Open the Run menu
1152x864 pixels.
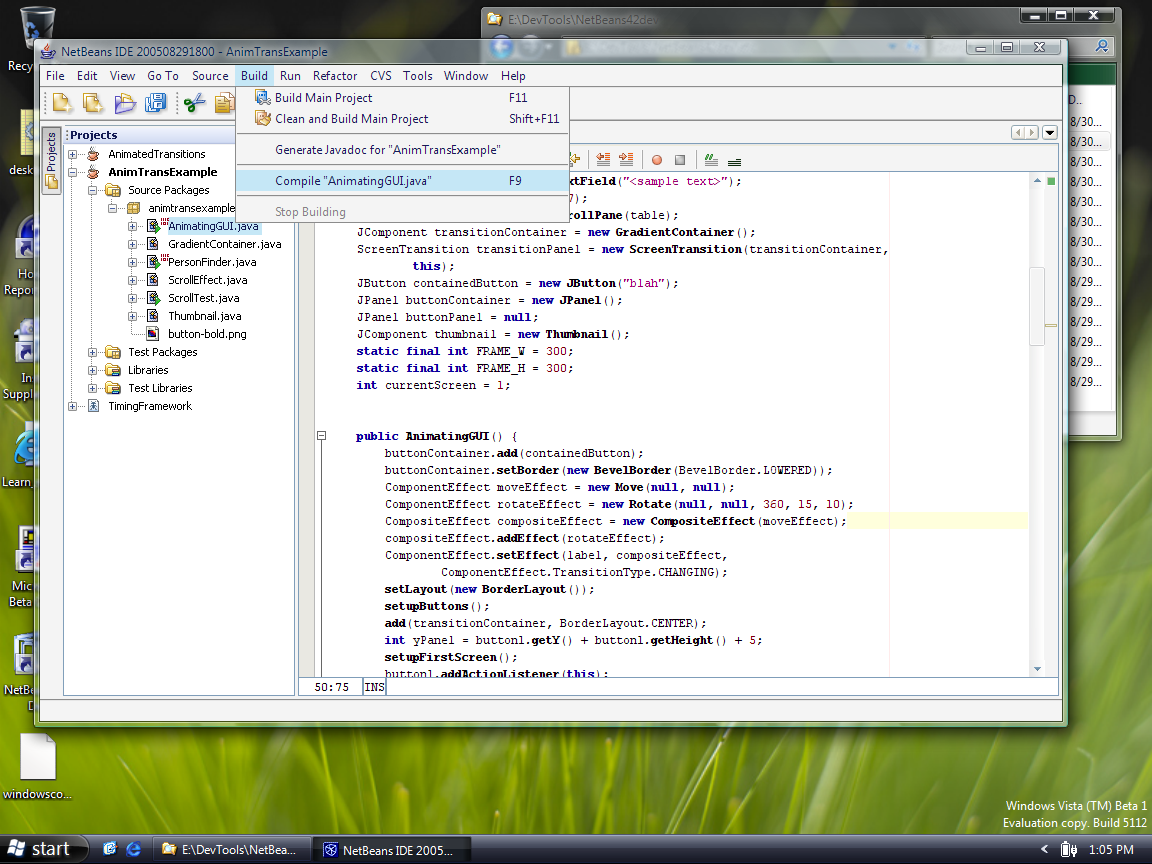[x=290, y=76]
